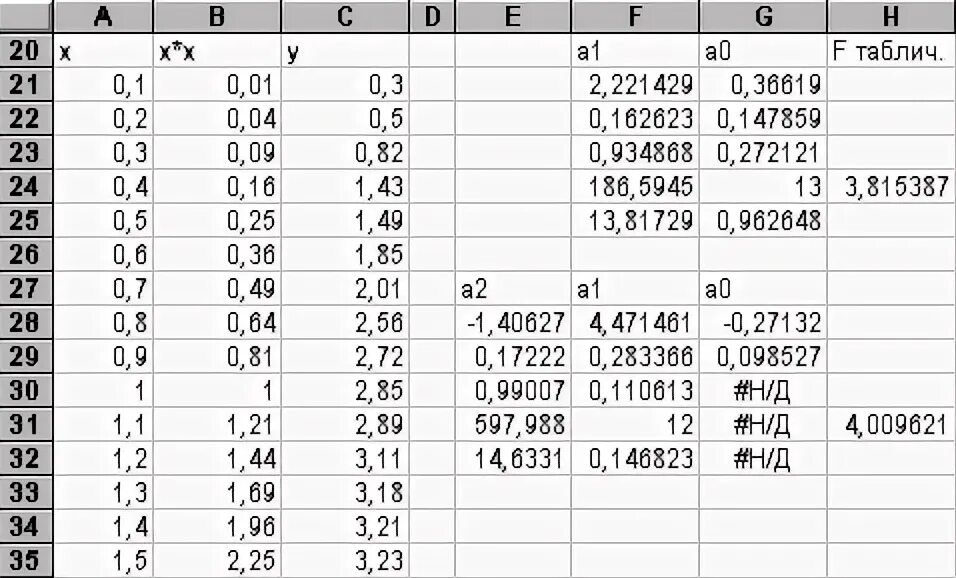Select cell with value 0,110613

tap(635, 390)
